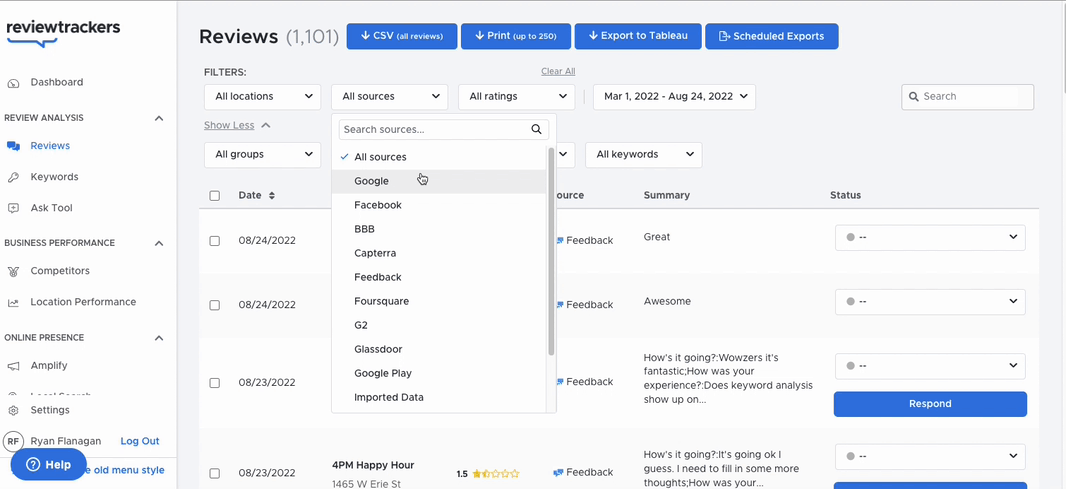1066x489 pixels.
Task: Check the box for the 4PM Happy Hour row
Action: 215,473
